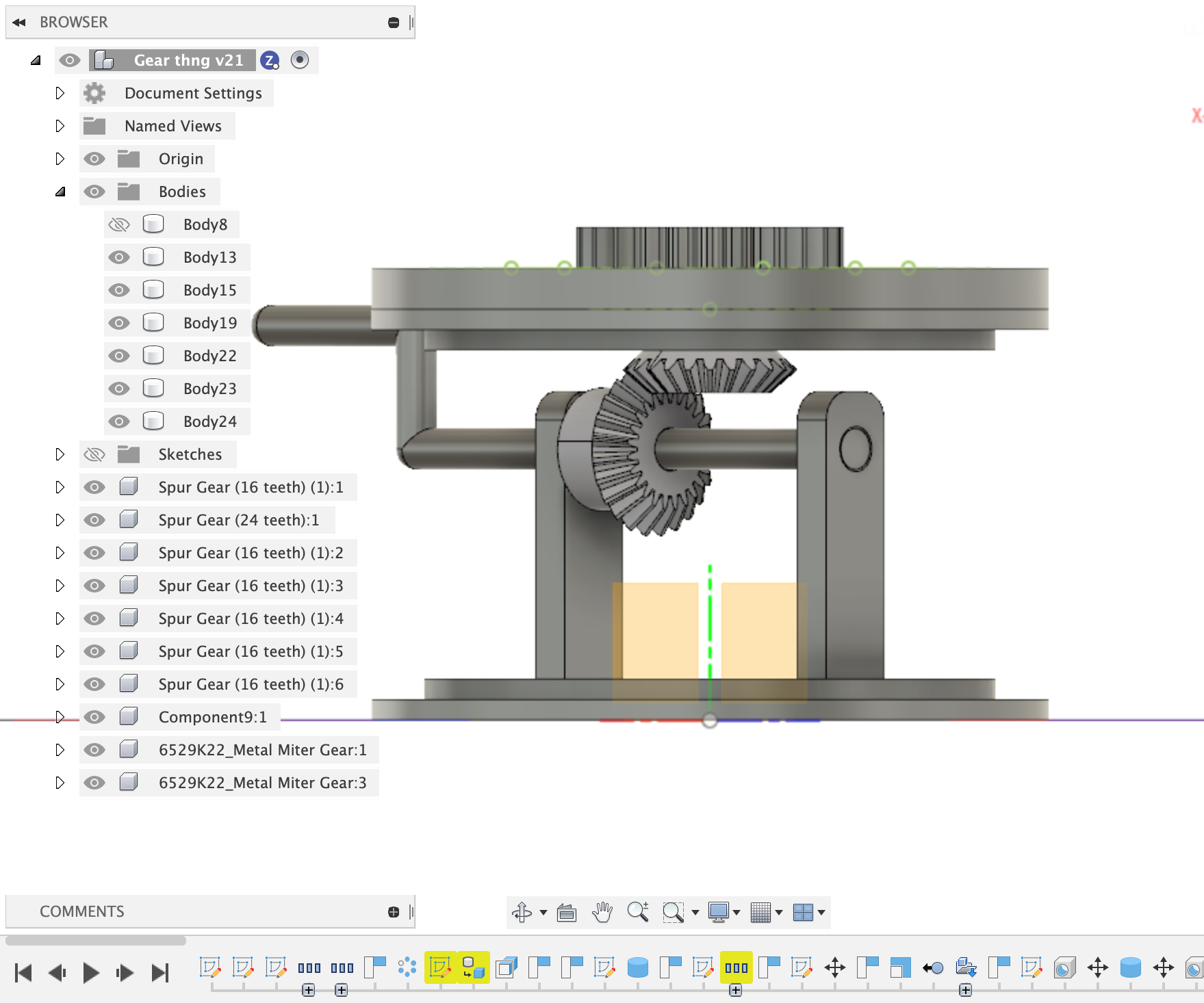Expand Spur Gear (24 teeth):1 component
The image size is (1204, 1003).
coord(60,520)
